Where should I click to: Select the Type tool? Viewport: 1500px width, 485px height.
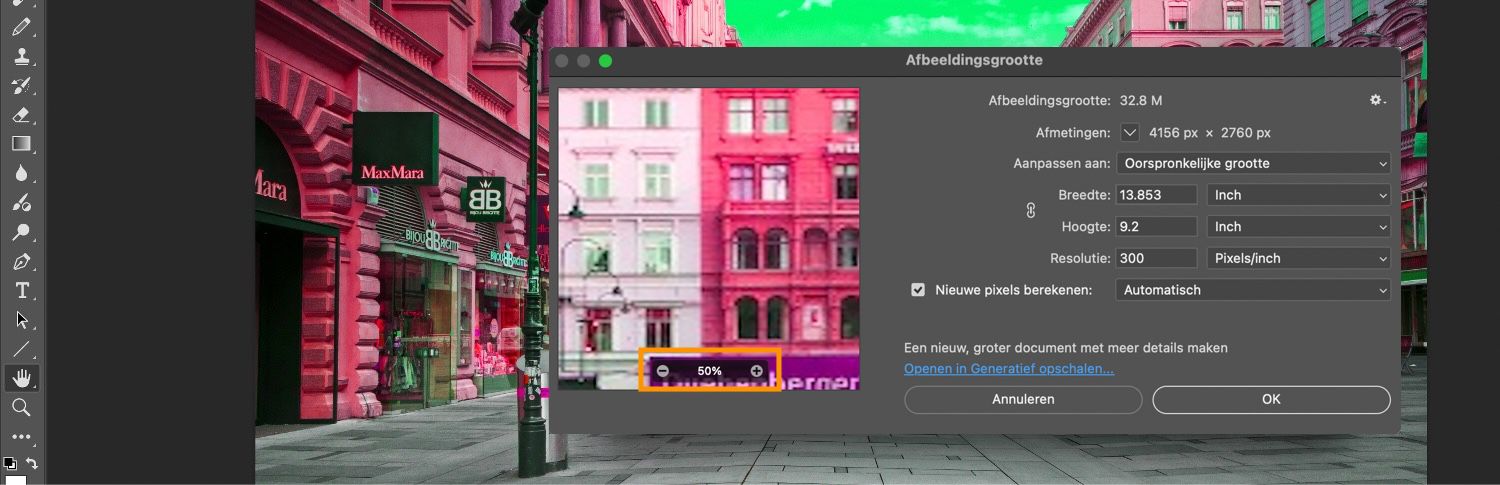pyautogui.click(x=21, y=291)
